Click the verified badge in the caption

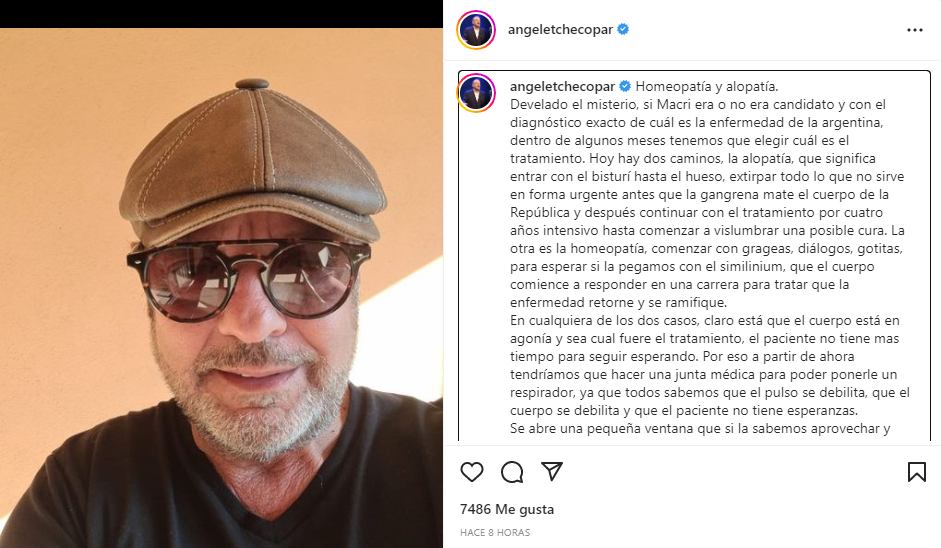click(625, 86)
